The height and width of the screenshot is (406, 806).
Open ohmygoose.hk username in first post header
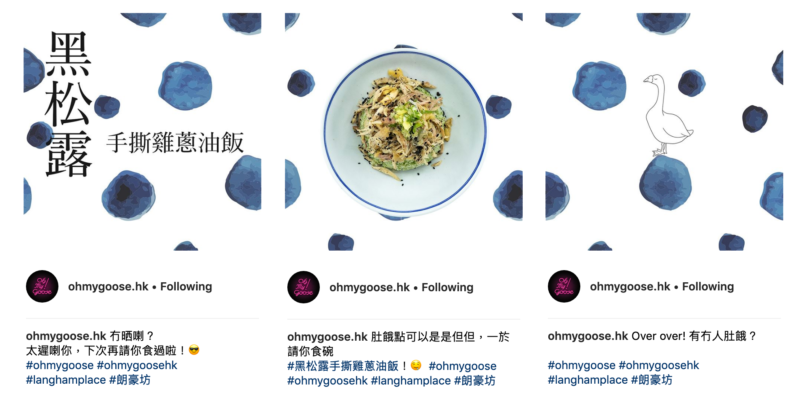point(108,286)
